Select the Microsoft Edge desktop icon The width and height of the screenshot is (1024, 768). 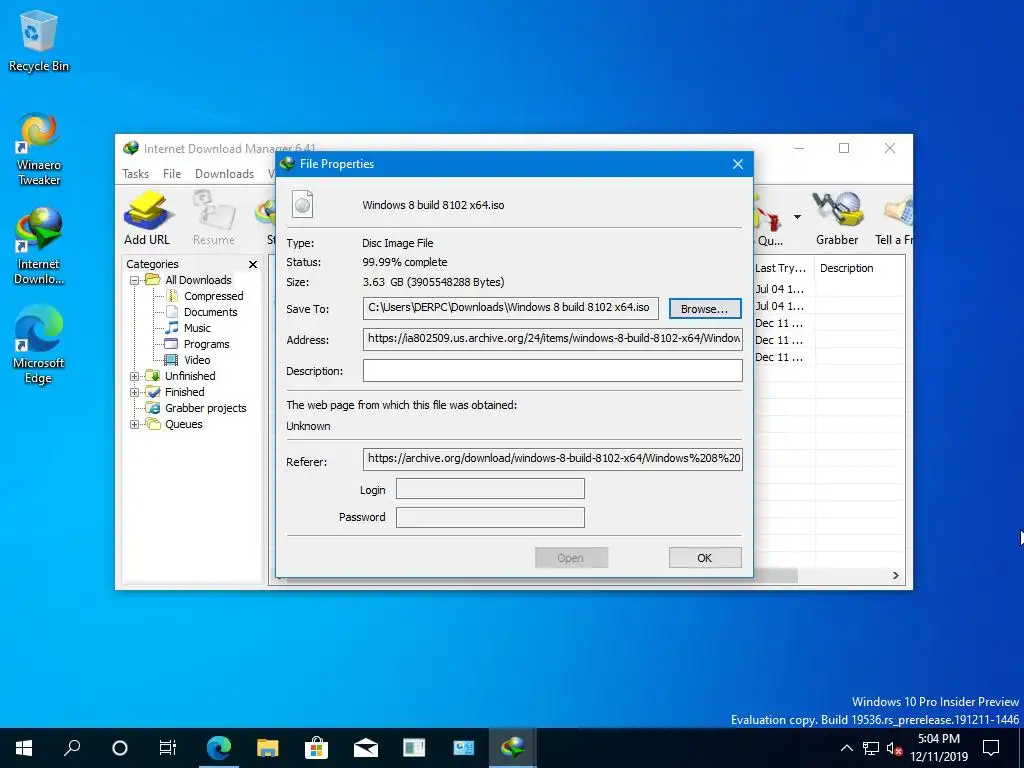39,344
